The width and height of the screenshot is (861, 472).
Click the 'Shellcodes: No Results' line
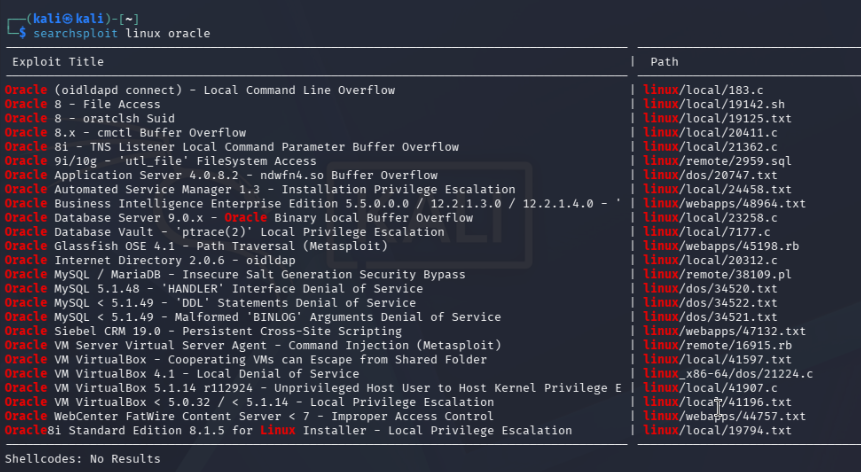click(x=83, y=459)
